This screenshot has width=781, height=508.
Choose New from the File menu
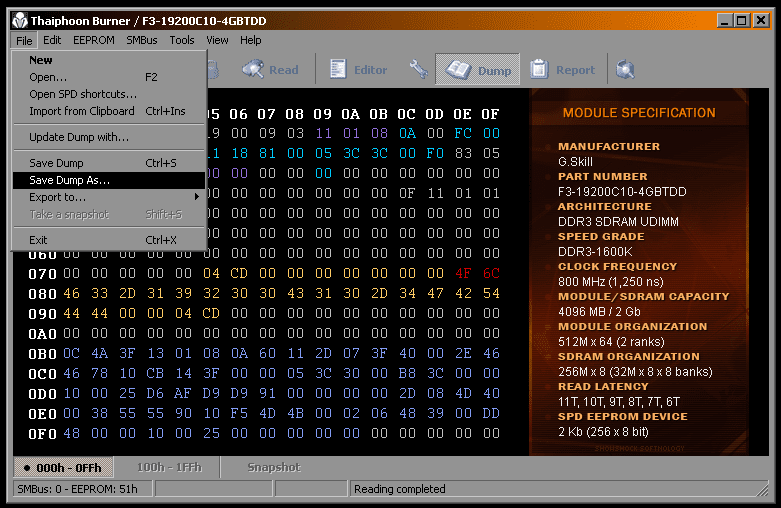[x=109, y=60]
